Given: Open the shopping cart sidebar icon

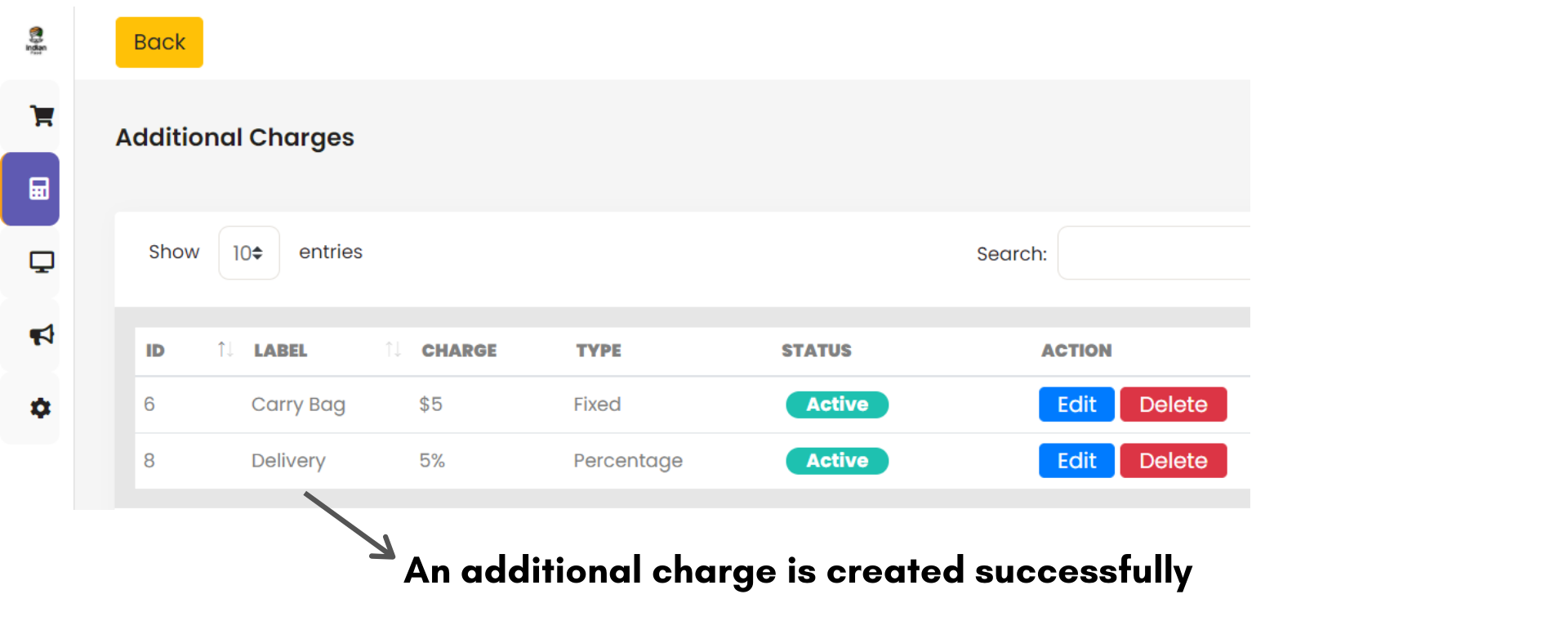Looking at the screenshot, I should coord(41,116).
